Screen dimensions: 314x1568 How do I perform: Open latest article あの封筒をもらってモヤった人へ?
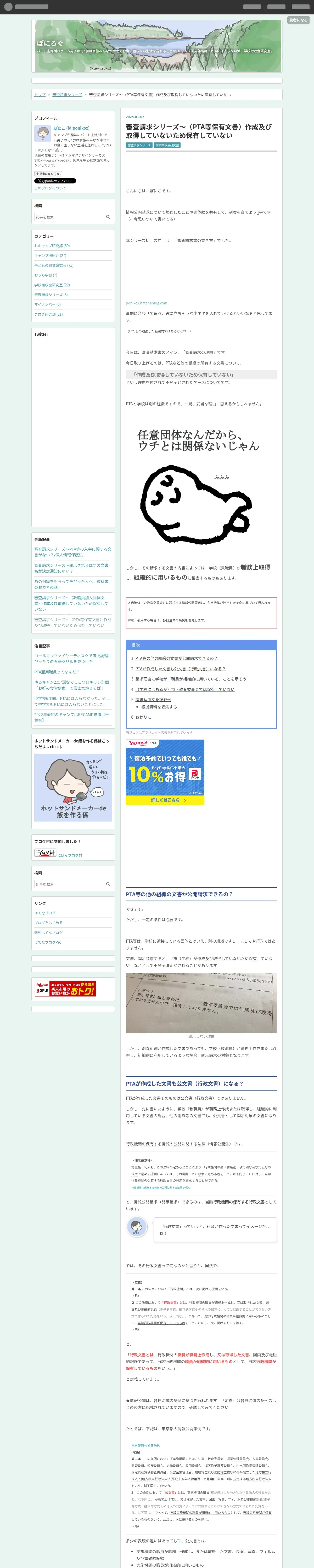71,584
